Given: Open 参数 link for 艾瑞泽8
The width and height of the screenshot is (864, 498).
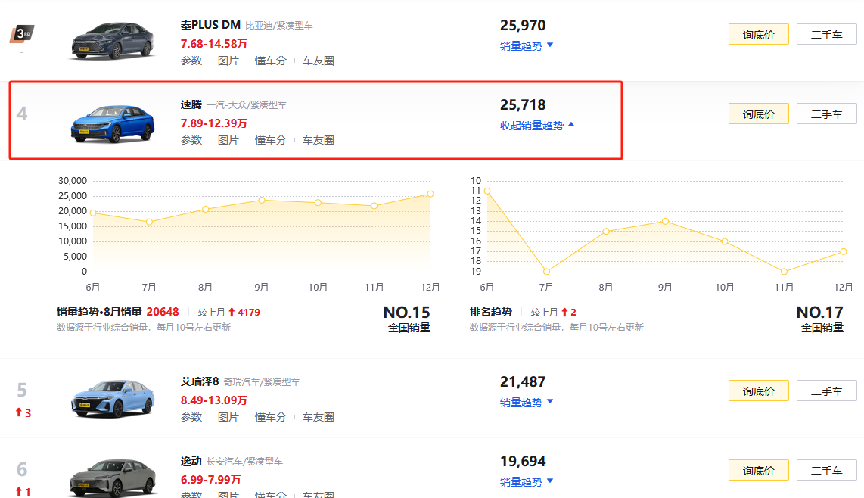Looking at the screenshot, I should click(x=191, y=417).
